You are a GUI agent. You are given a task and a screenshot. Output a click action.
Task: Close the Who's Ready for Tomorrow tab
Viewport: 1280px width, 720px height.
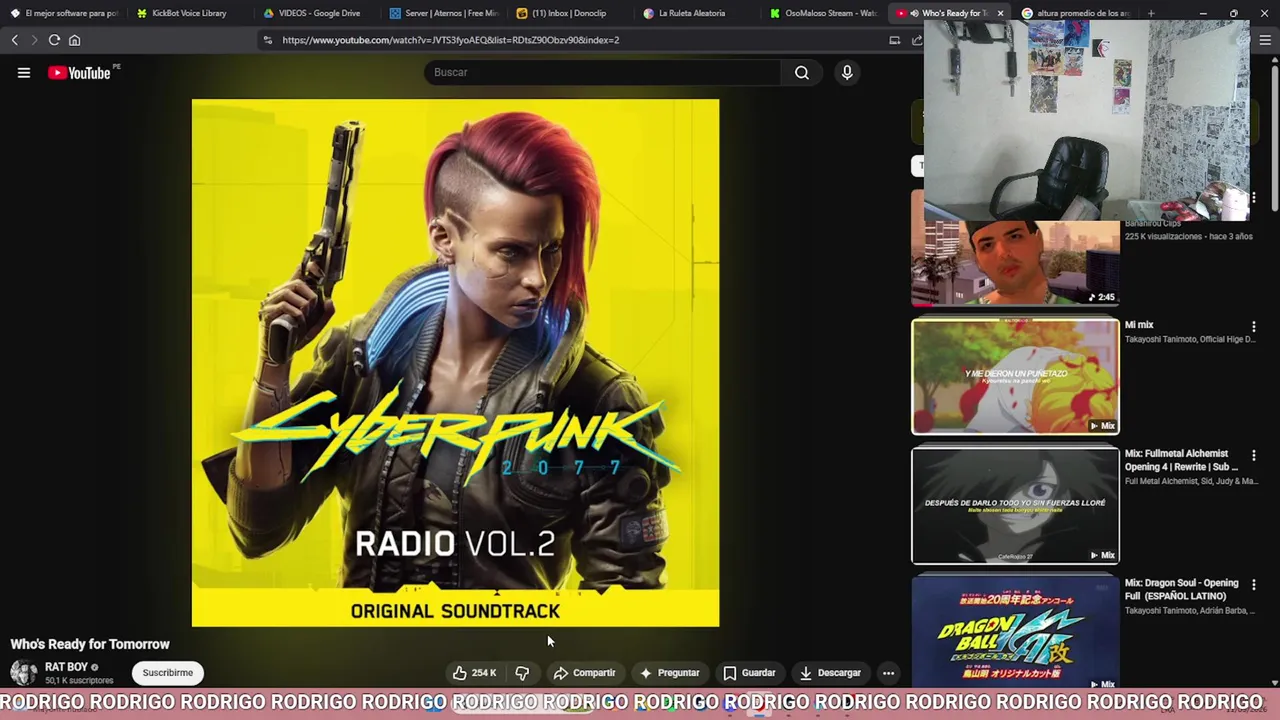pyautogui.click(x=1000, y=13)
